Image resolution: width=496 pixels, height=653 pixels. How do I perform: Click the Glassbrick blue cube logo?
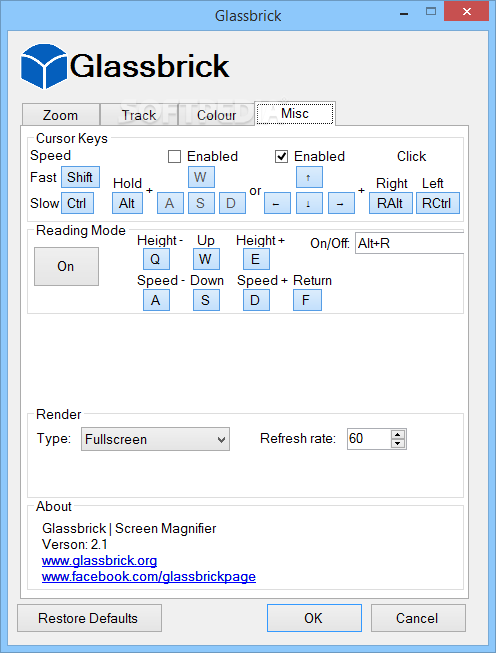44,67
